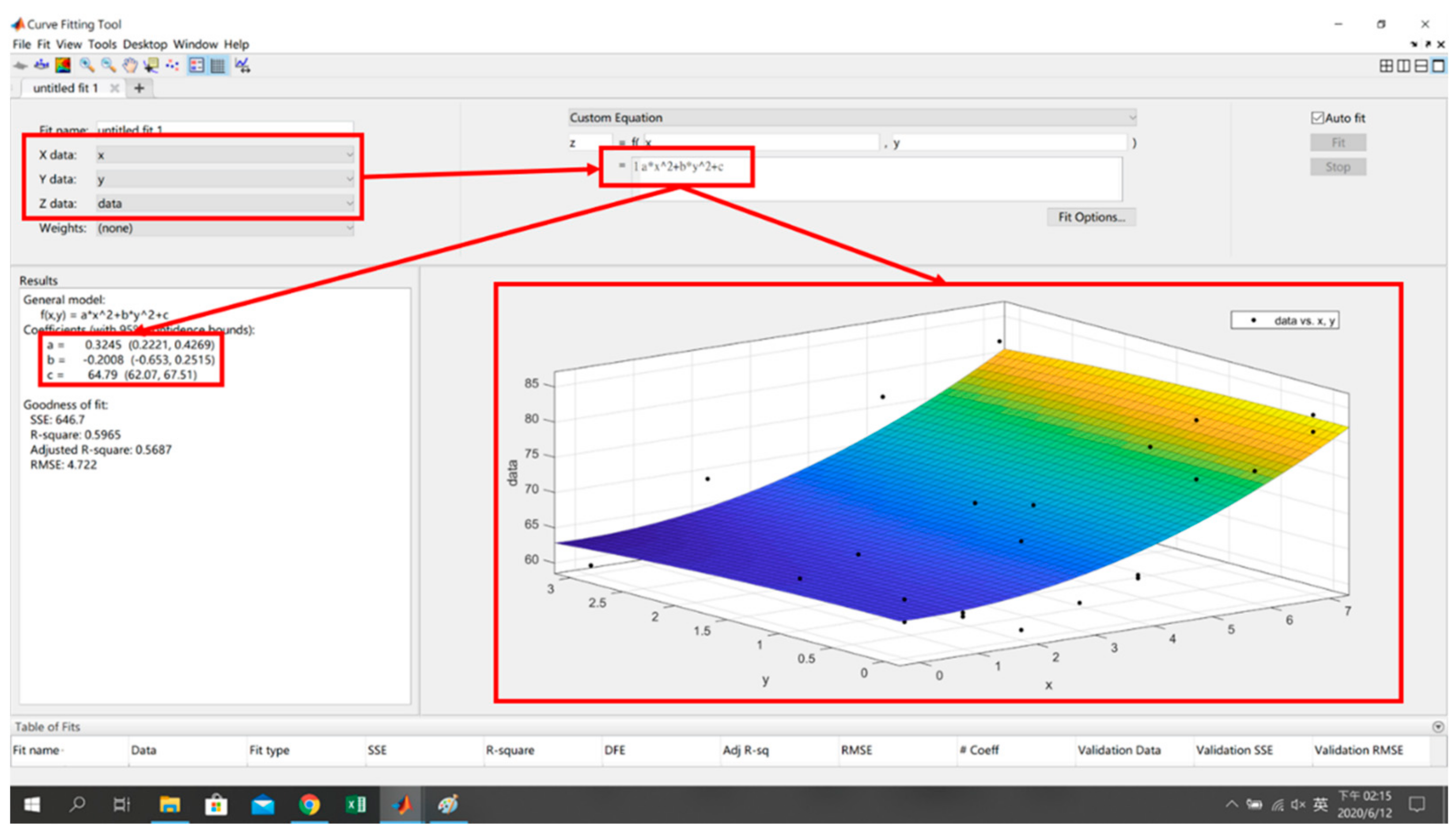Image resolution: width=1456 pixels, height=832 pixels.
Task: Select the contour plot toolbar icon
Action: 63,65
